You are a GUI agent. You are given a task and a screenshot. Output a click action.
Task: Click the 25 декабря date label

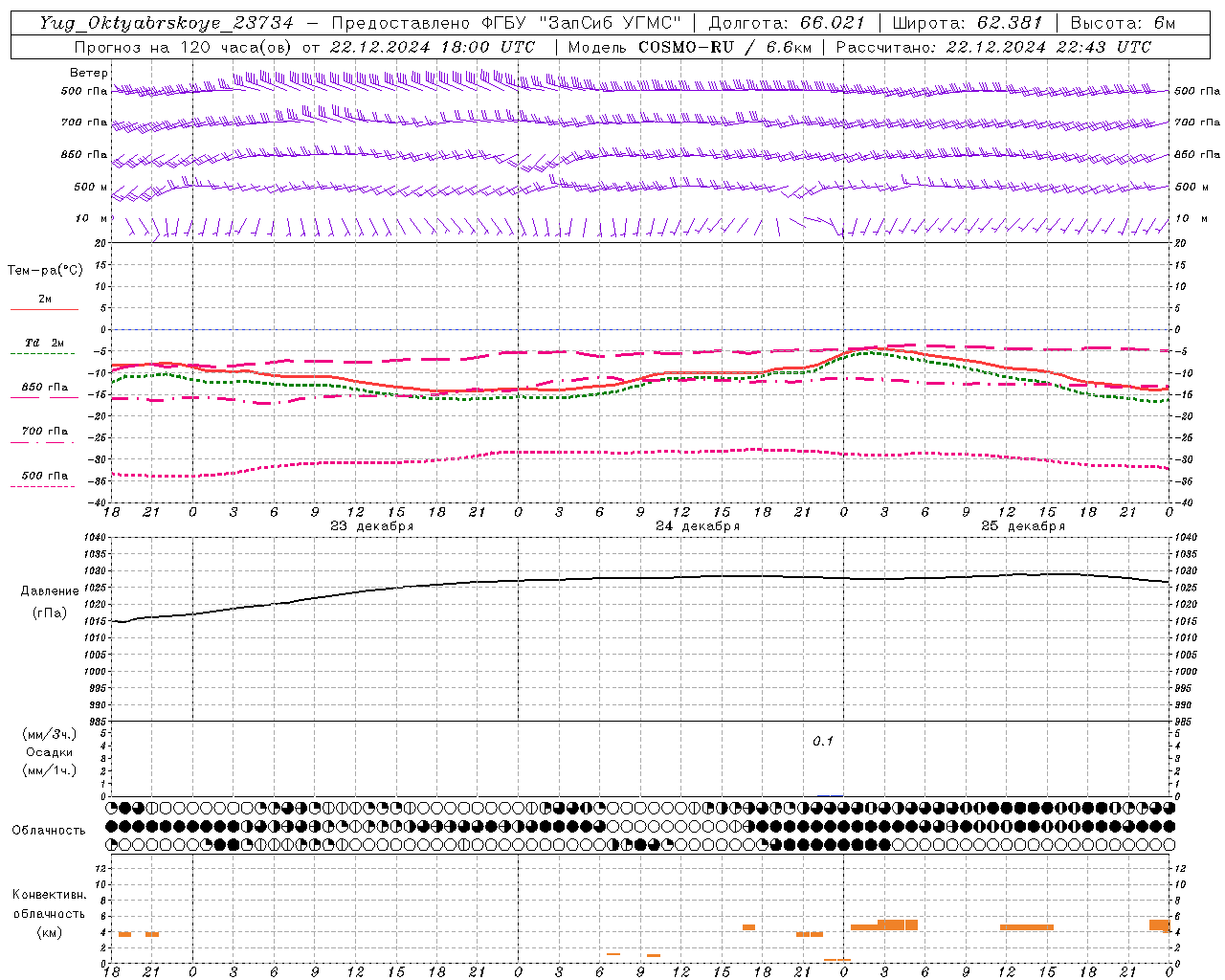(x=1023, y=526)
